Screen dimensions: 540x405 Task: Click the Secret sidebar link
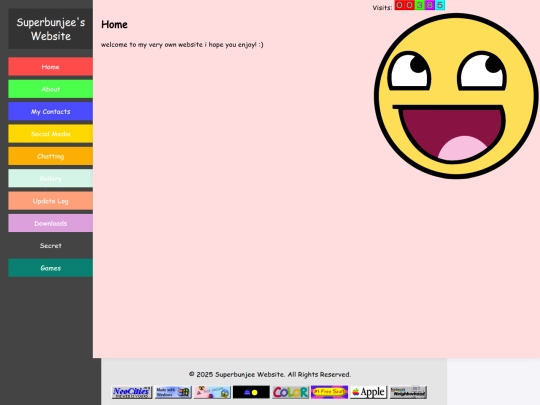point(50,246)
